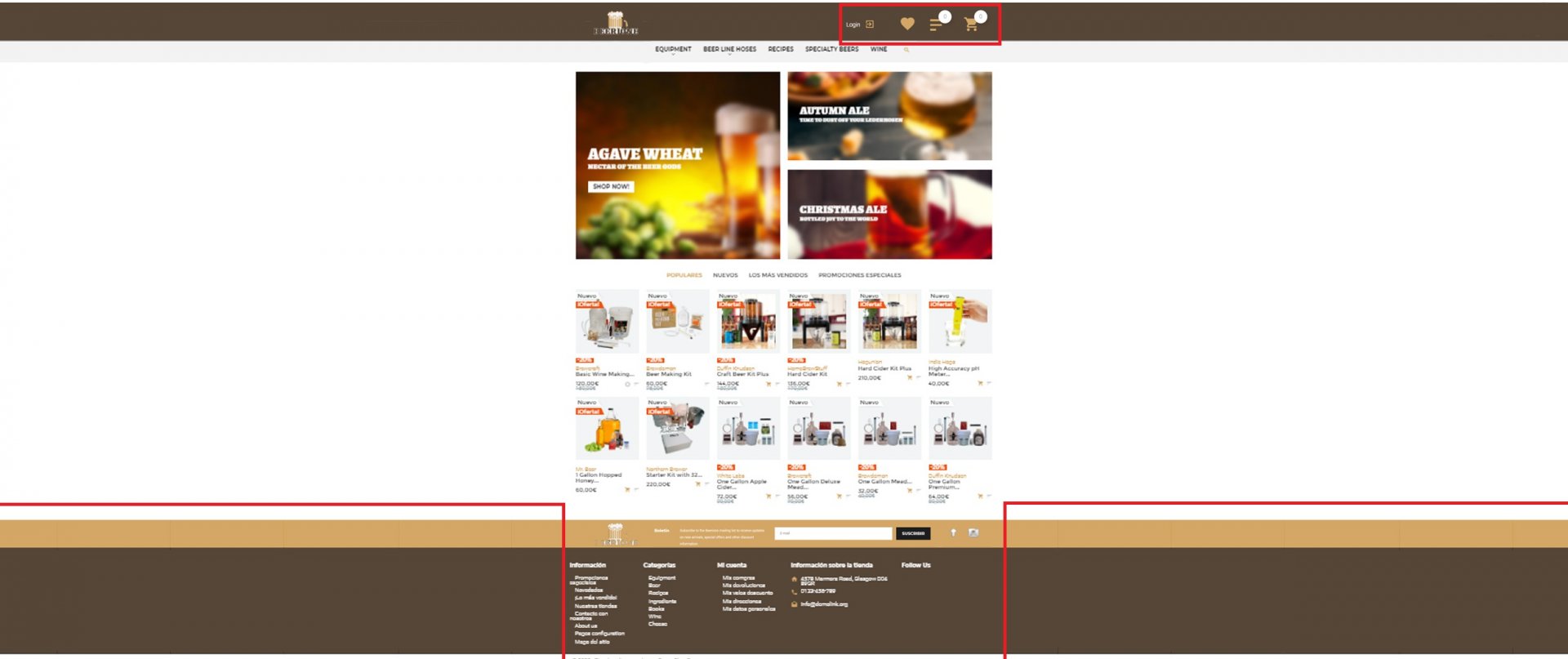Click the login arrow icon
1568x659 pixels.
(x=870, y=24)
